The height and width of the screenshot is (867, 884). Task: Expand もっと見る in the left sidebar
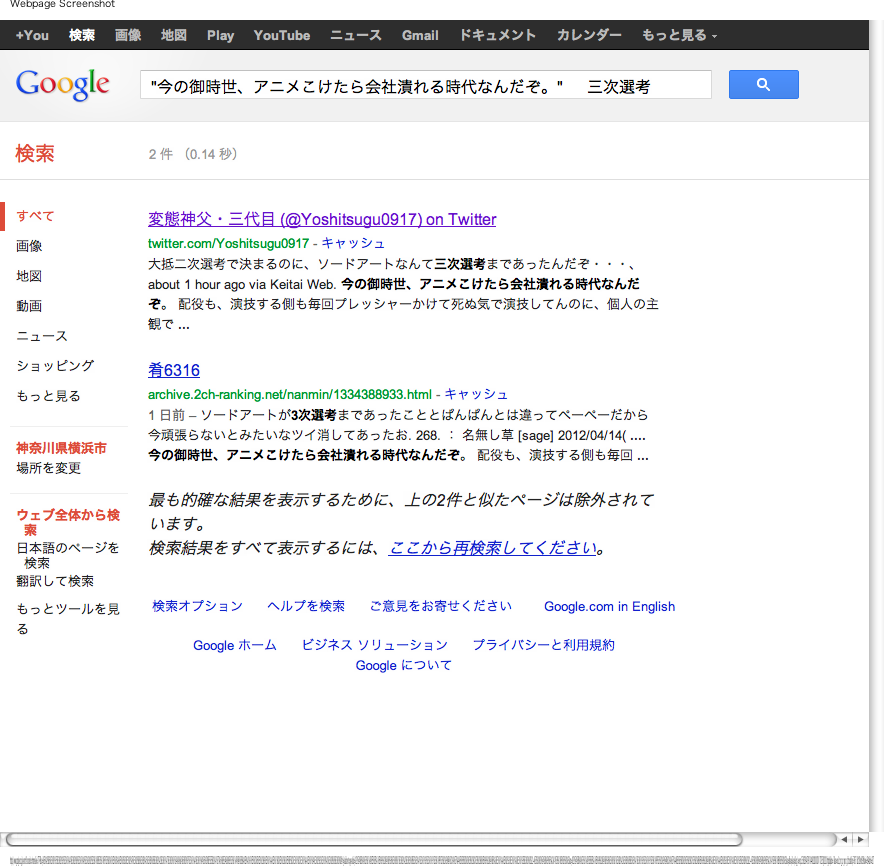click(48, 396)
